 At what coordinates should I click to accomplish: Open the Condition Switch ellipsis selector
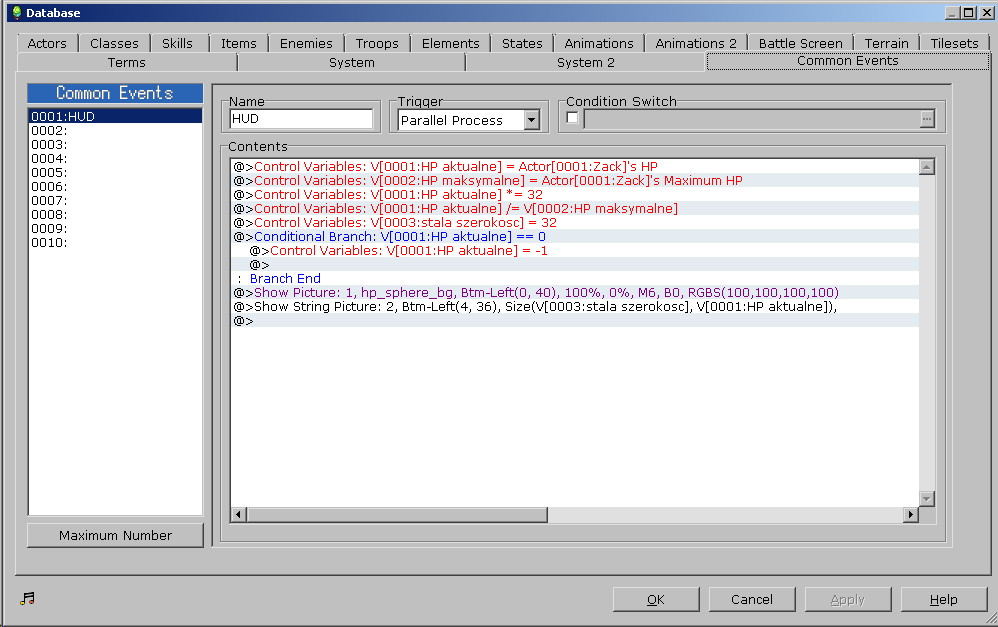pyautogui.click(x=927, y=119)
